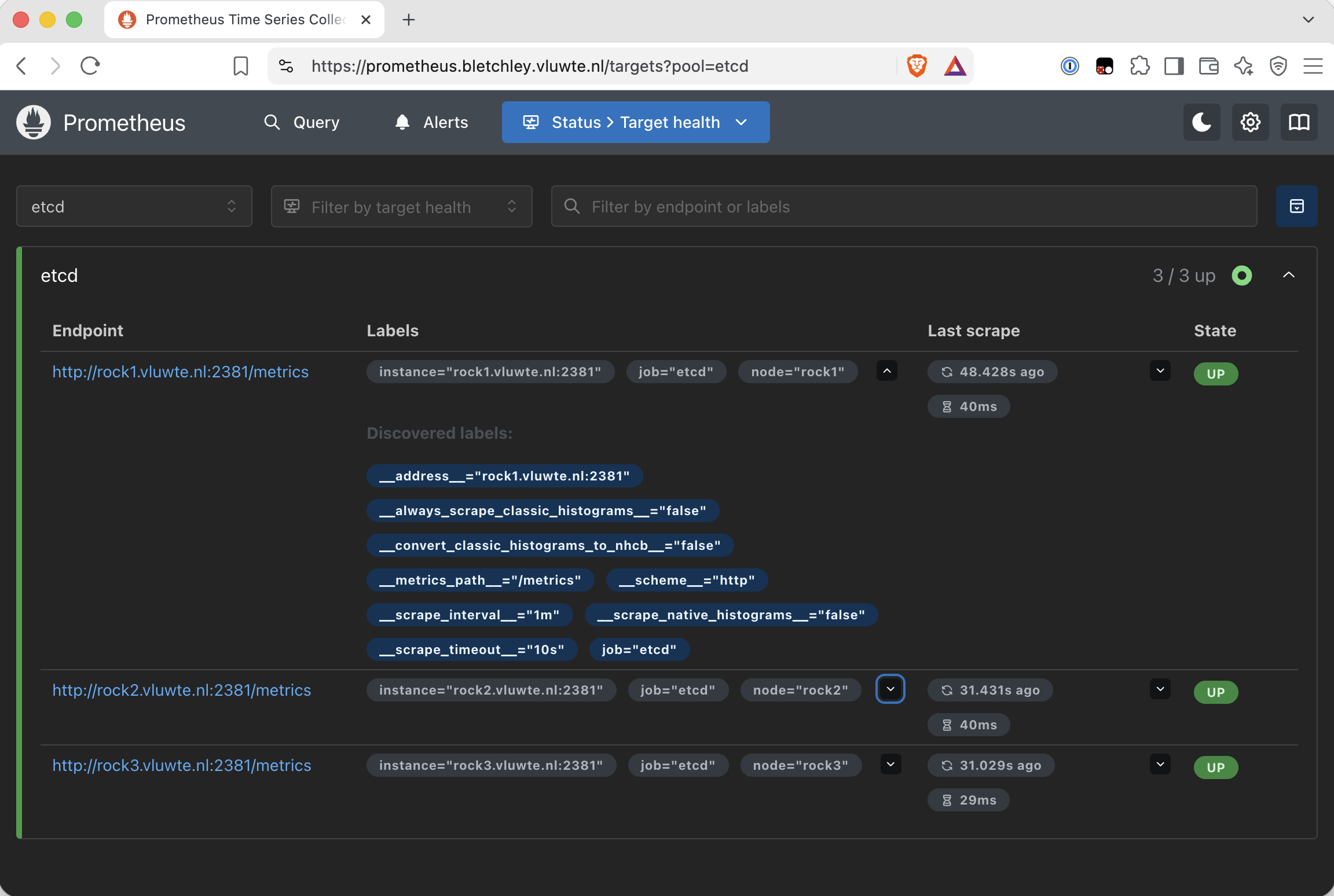This screenshot has width=1334, height=896.
Task: Expand discovered labels for rock3
Action: [890, 764]
